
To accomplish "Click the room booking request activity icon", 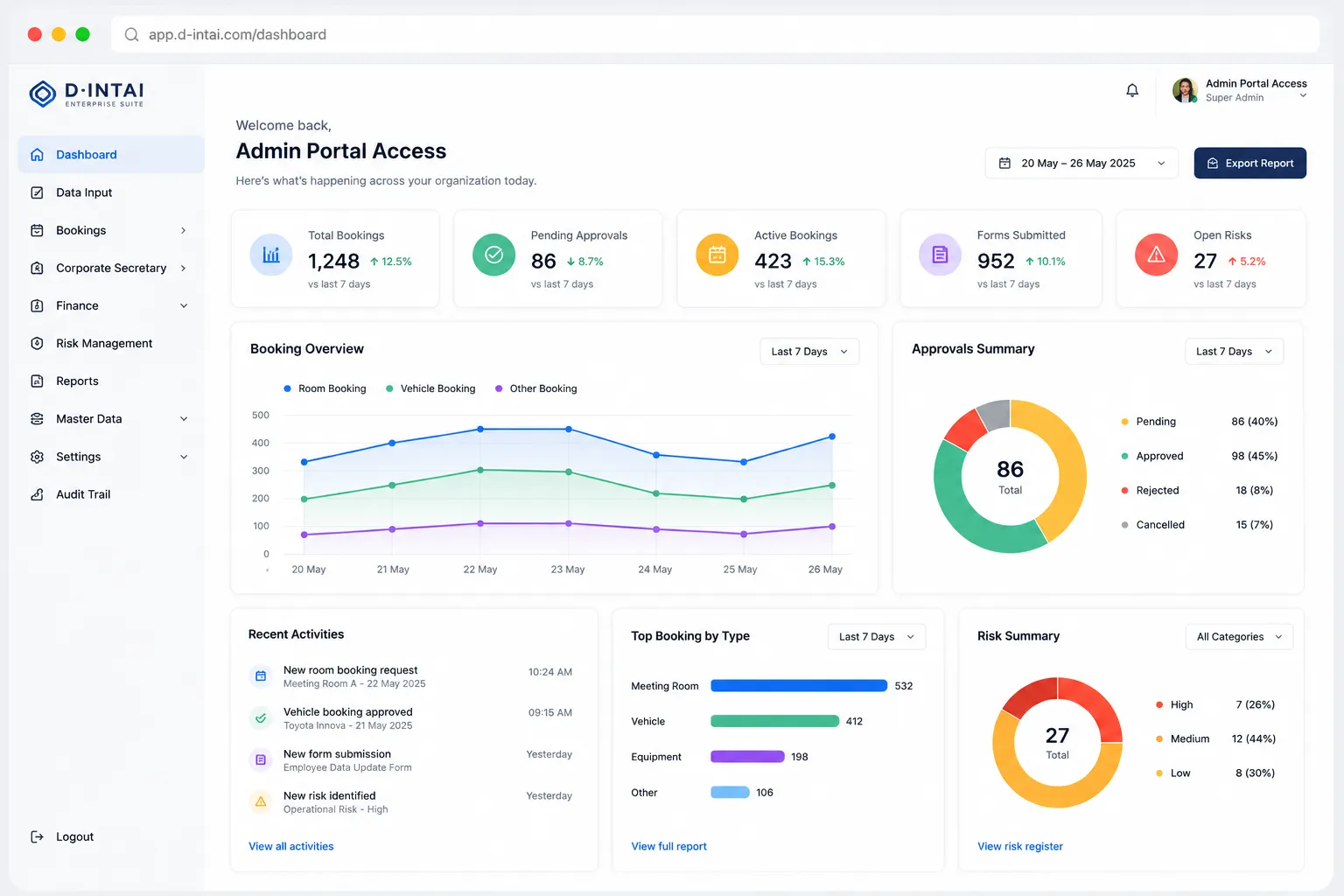I will (x=260, y=675).
